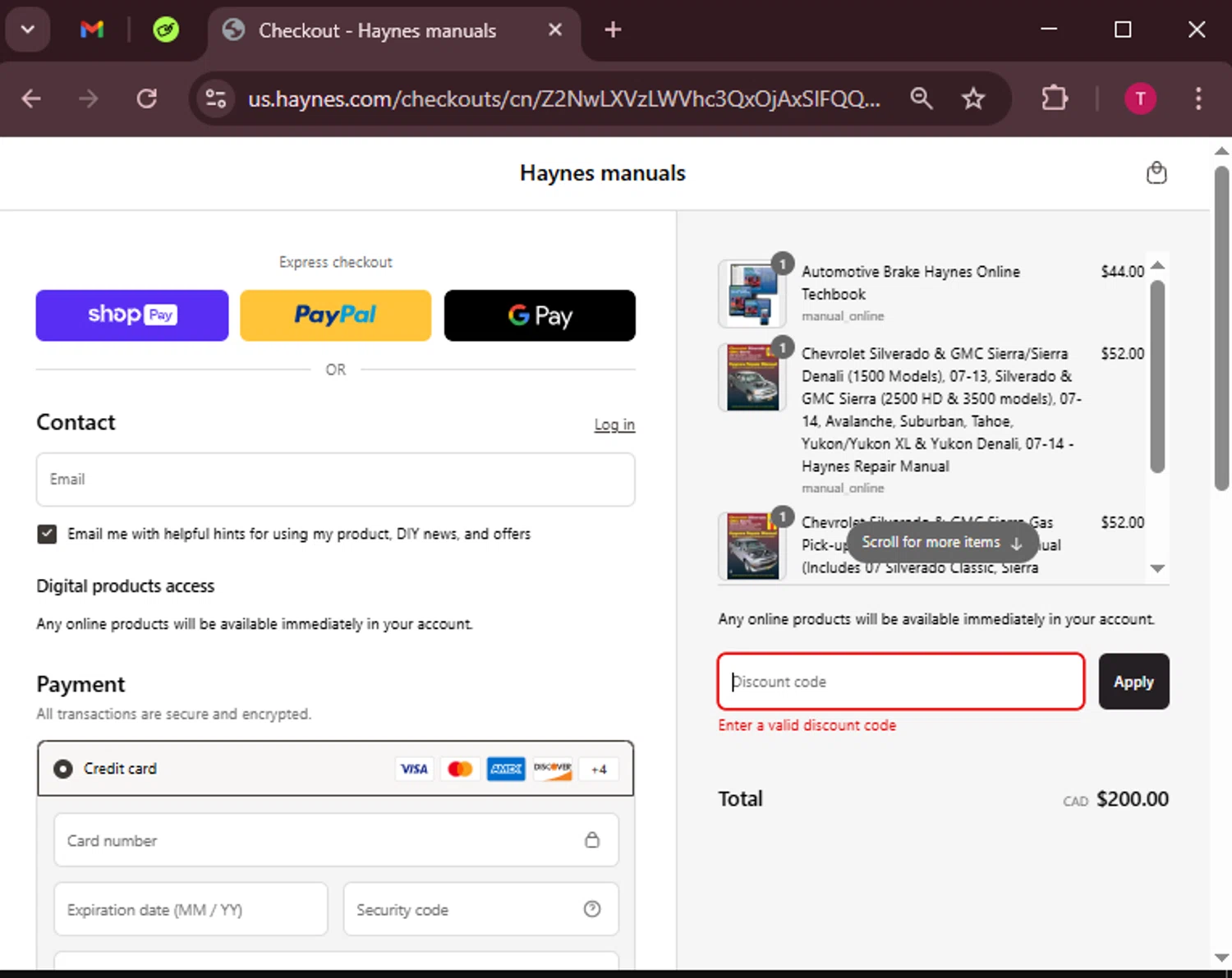Show the +4 more card types
Viewport: 1232px width, 978px height.
[x=599, y=769]
